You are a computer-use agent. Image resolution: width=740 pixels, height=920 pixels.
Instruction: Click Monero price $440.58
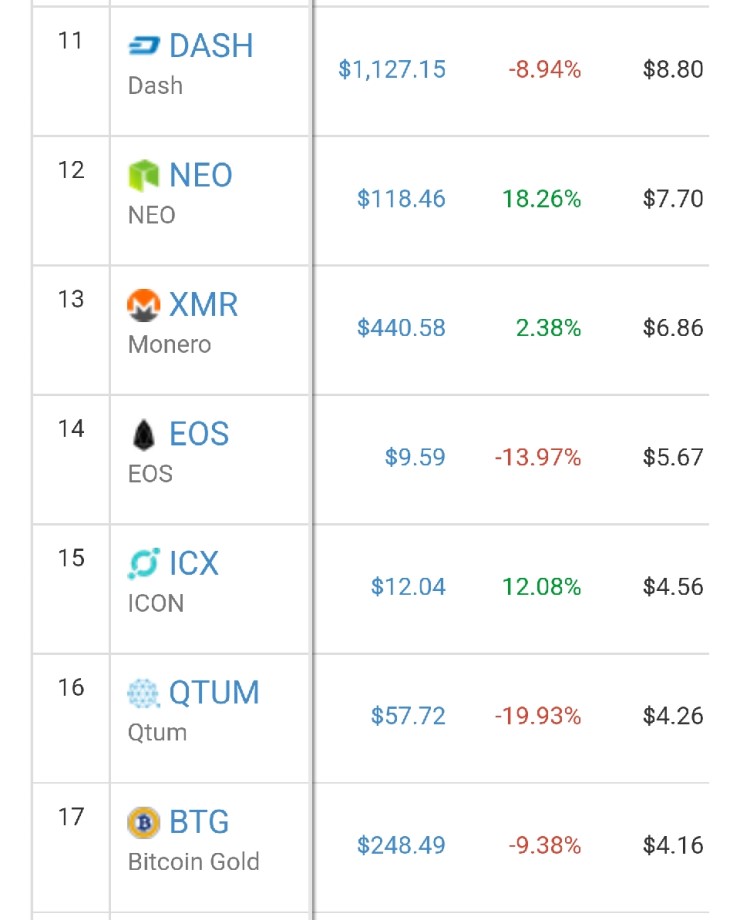[401, 328]
